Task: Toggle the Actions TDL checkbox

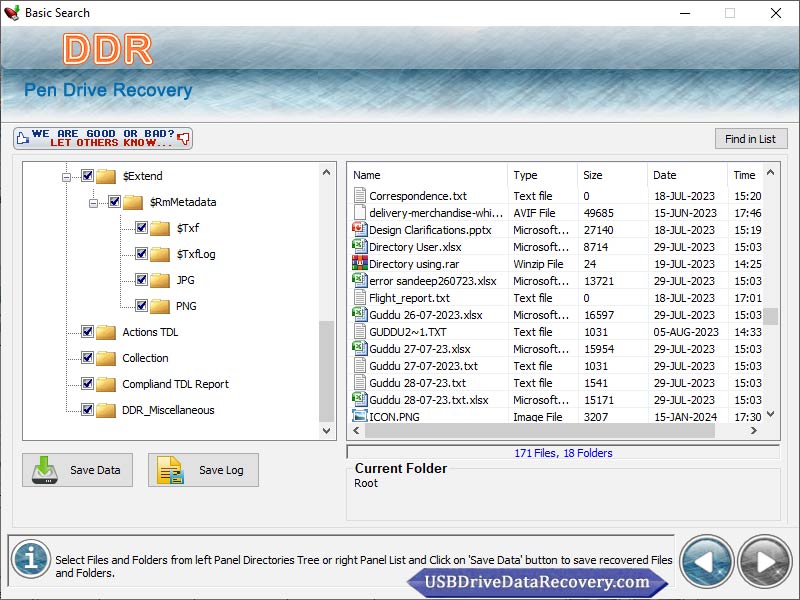Action: [87, 332]
